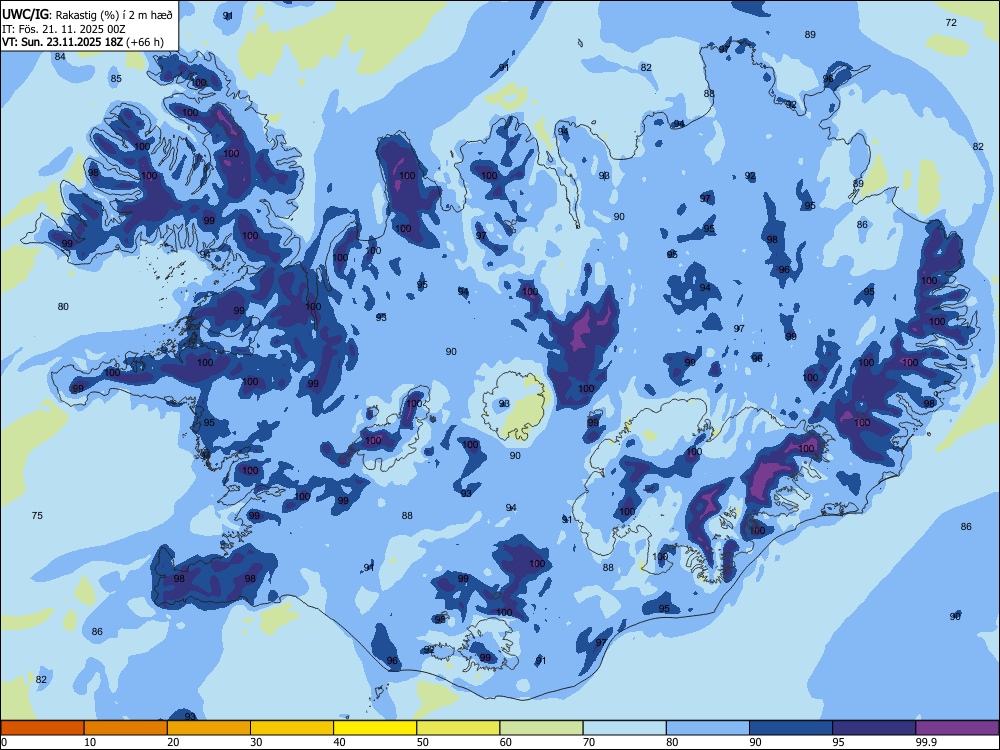Click the 0–10% dark orange legend swatch

42,728
